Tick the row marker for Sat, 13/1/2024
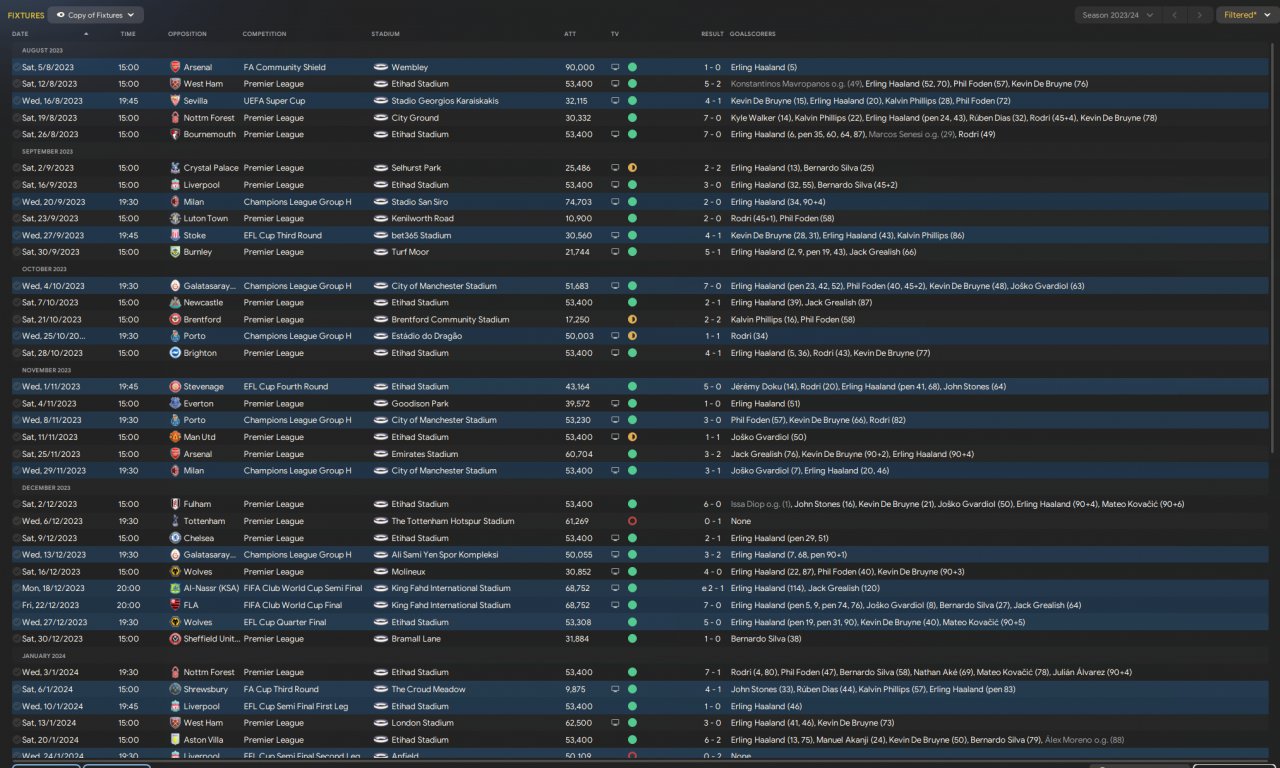1280x768 pixels. pyautogui.click(x=16, y=723)
